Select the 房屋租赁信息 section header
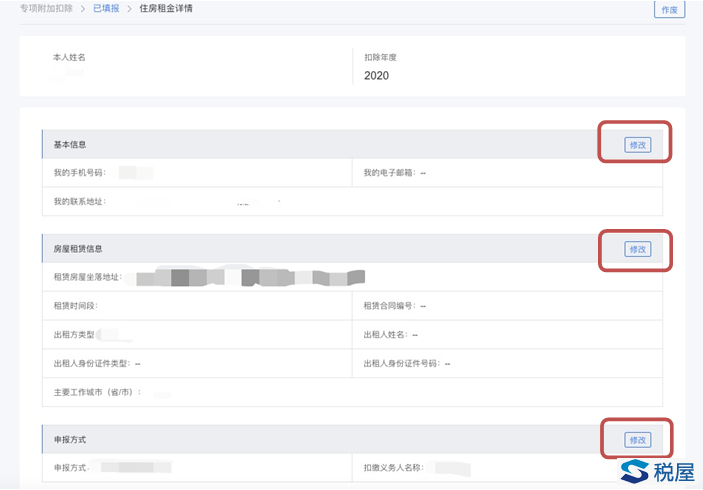This screenshot has width=703, height=490. (78, 249)
